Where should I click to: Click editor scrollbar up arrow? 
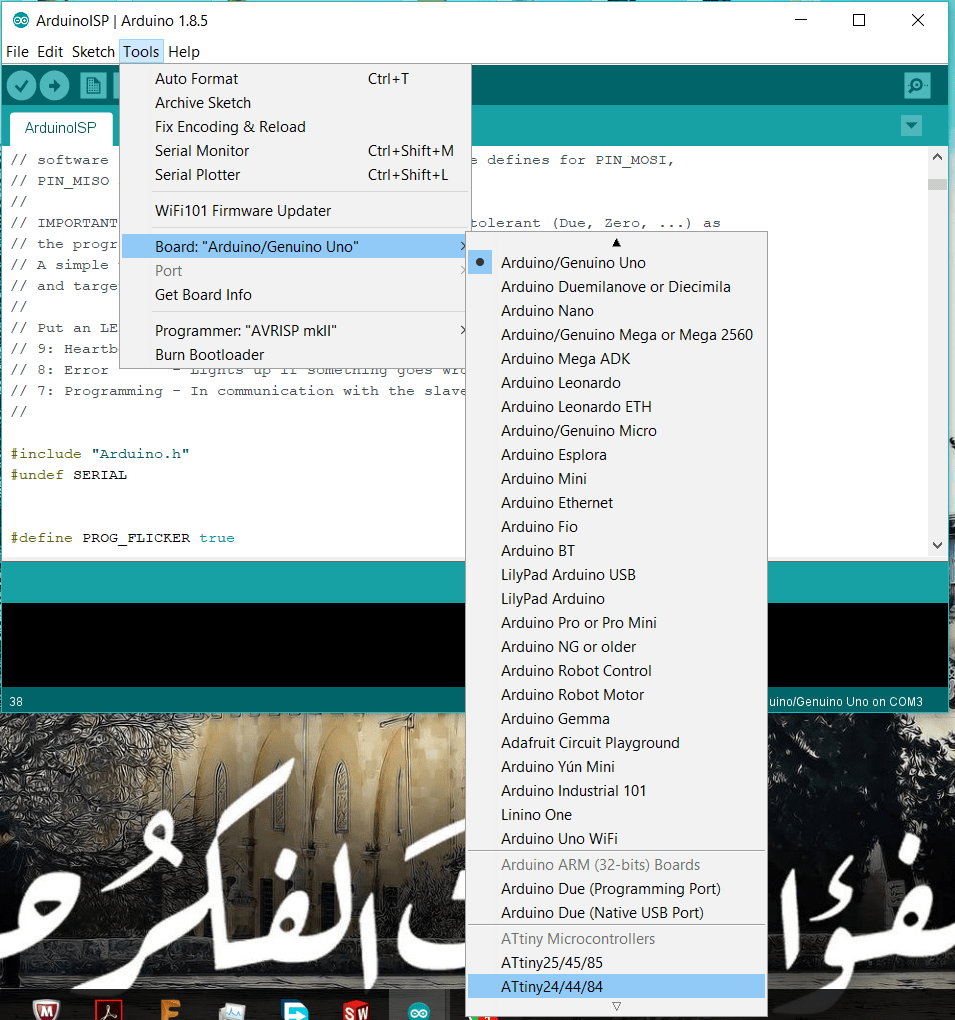pyautogui.click(x=937, y=157)
